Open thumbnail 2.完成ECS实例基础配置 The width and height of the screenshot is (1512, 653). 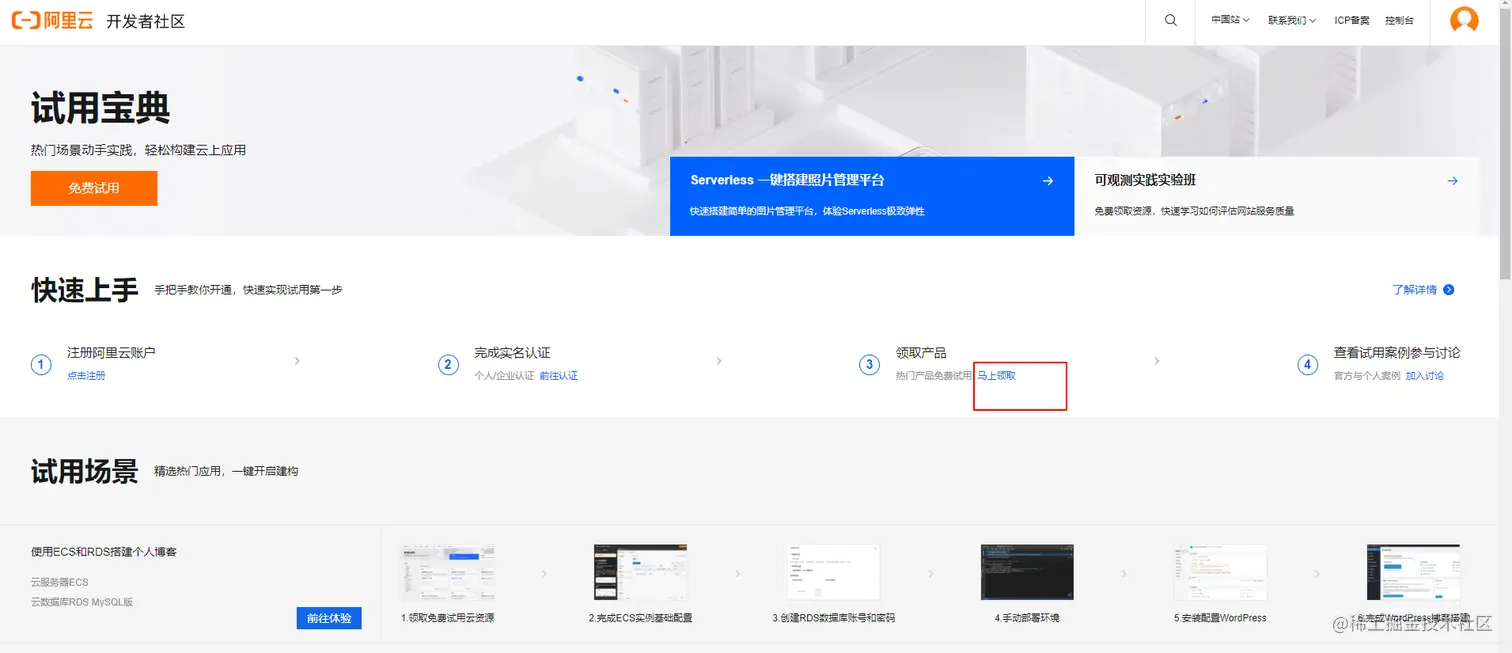tap(640, 572)
